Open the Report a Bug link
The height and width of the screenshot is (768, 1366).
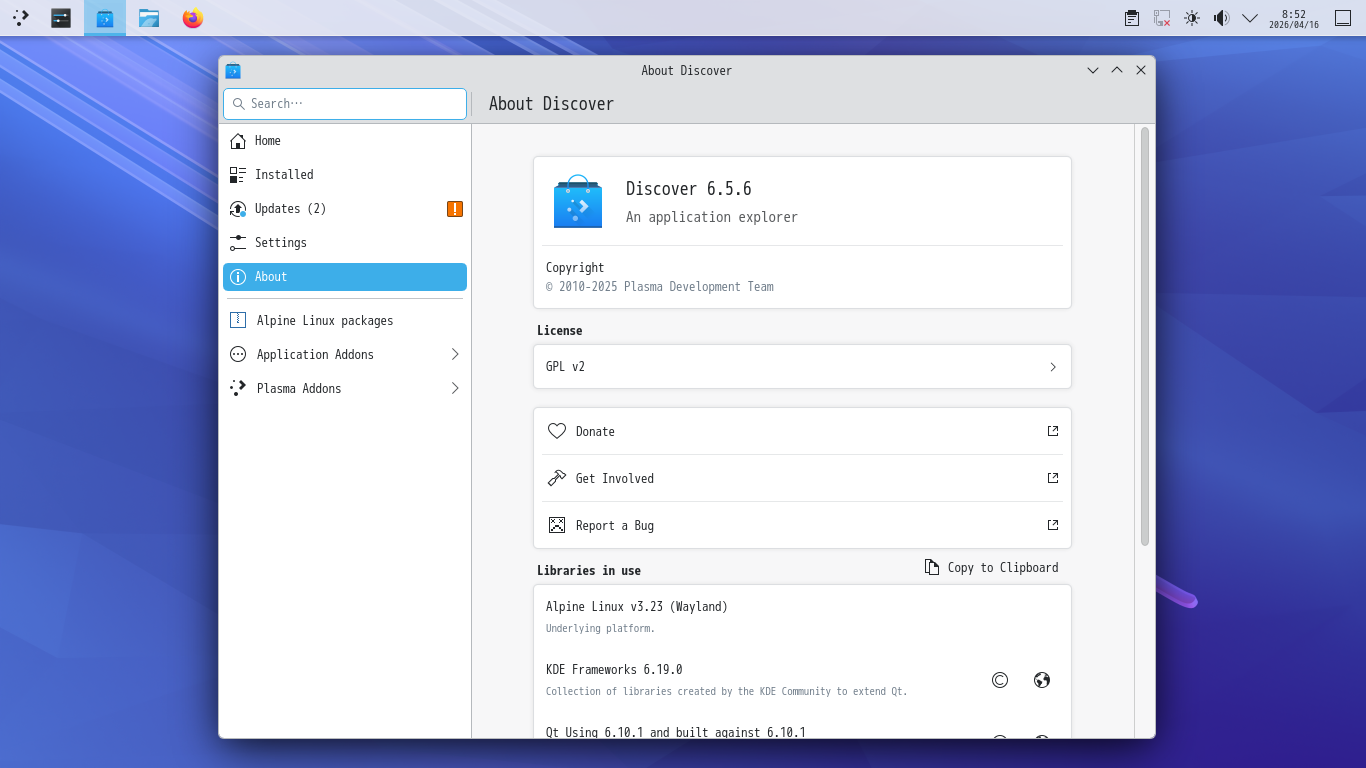(x=802, y=525)
